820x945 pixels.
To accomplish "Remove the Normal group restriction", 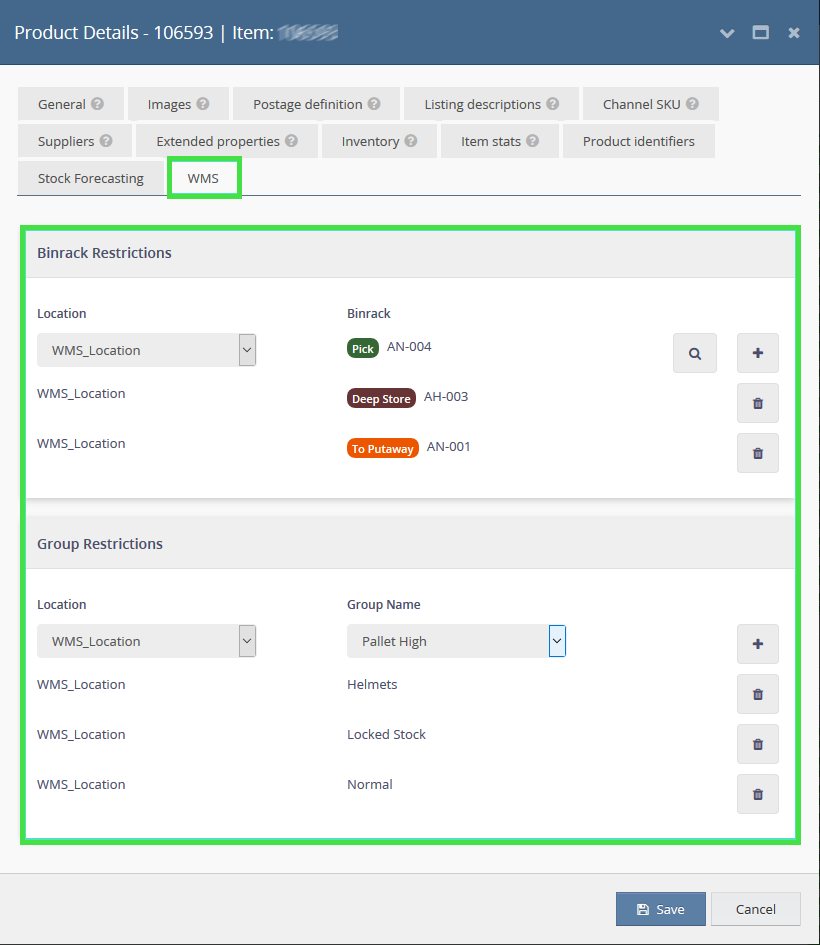I will click(x=757, y=794).
